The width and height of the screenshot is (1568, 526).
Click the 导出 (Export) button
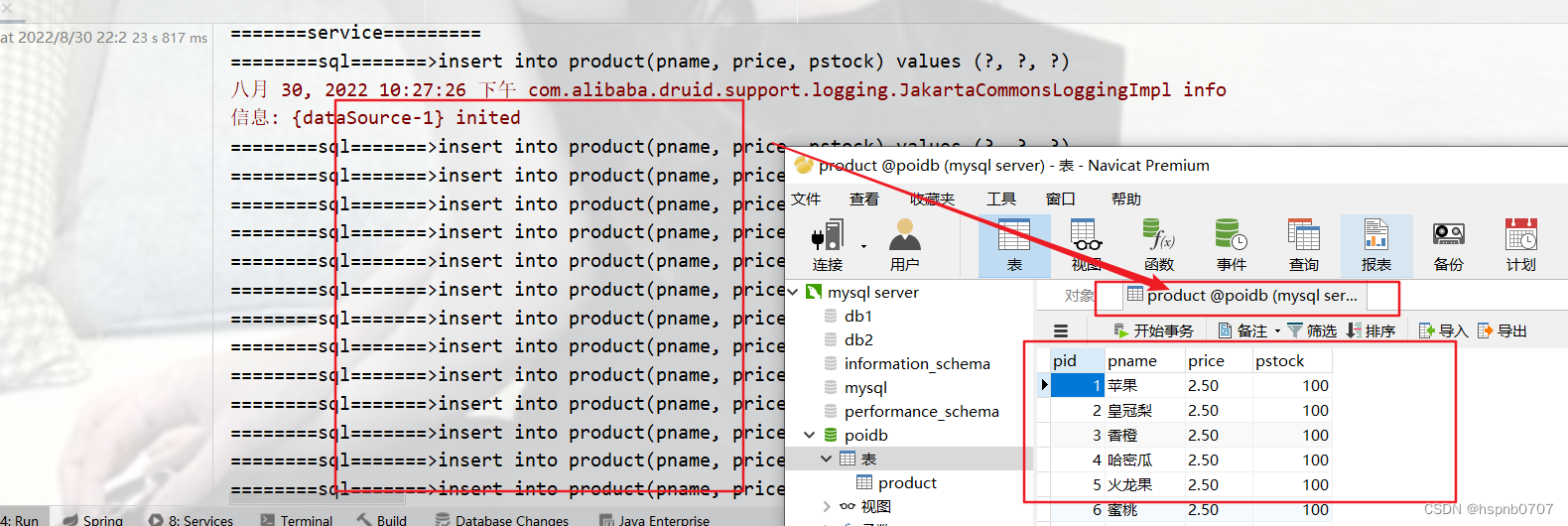click(1503, 330)
